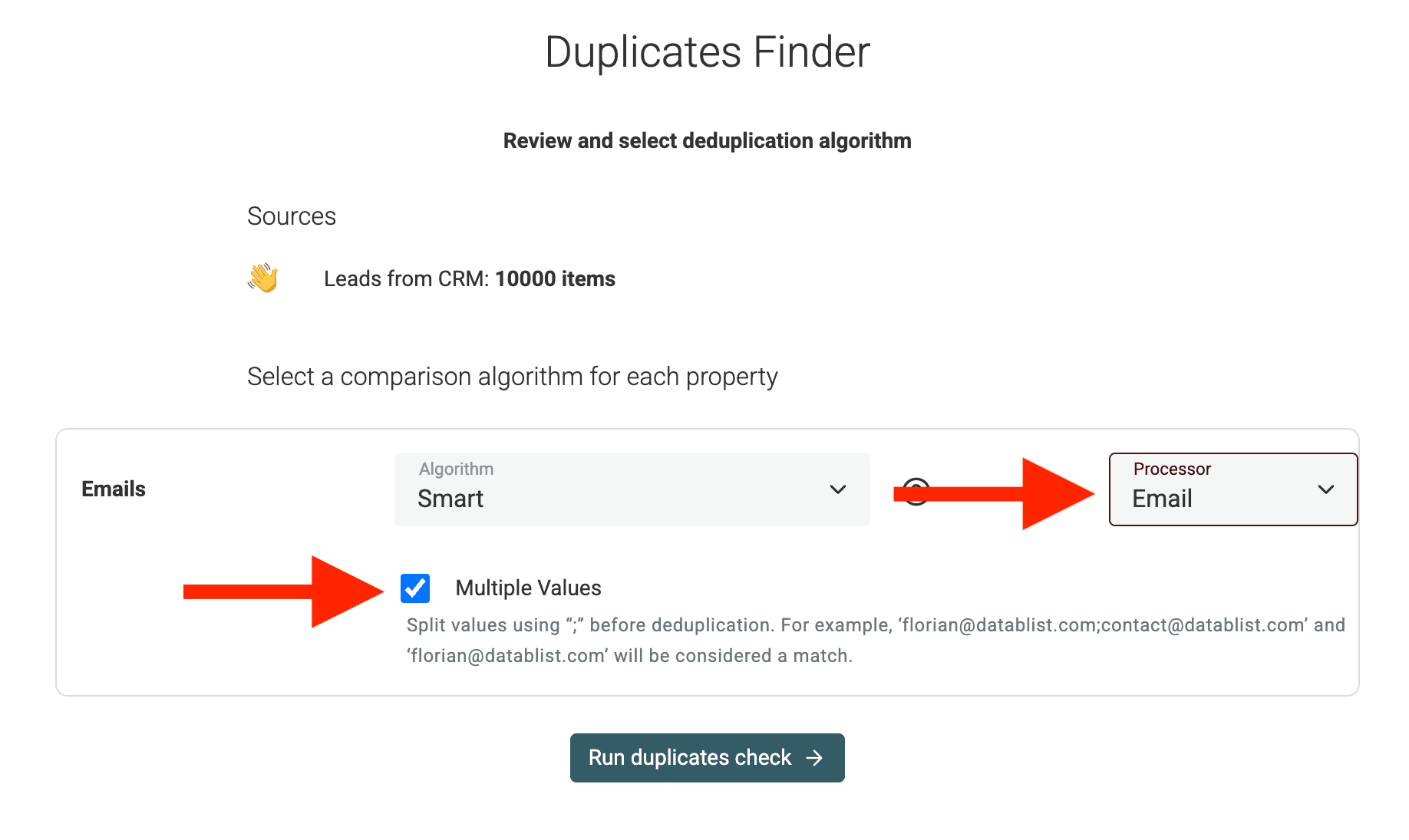The height and width of the screenshot is (840, 1409).
Task: Click the Email value inside Processor field
Action: click(1162, 499)
